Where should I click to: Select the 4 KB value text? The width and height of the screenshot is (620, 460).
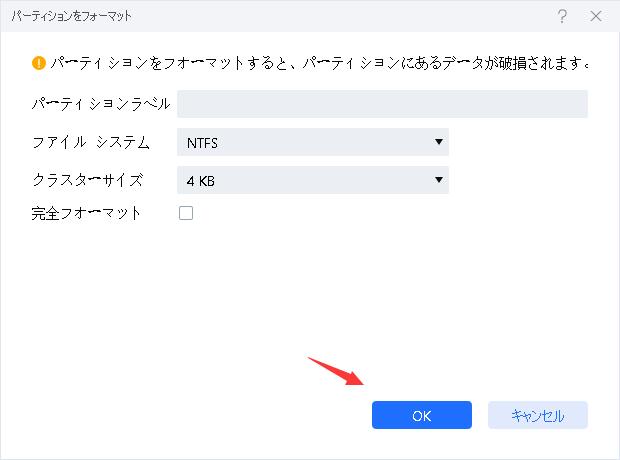coord(200,181)
